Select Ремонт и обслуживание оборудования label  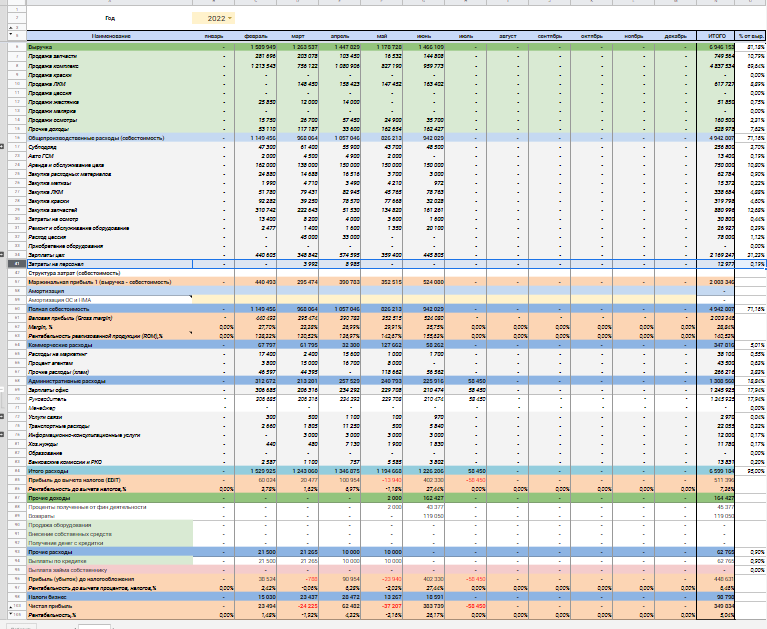(110, 228)
